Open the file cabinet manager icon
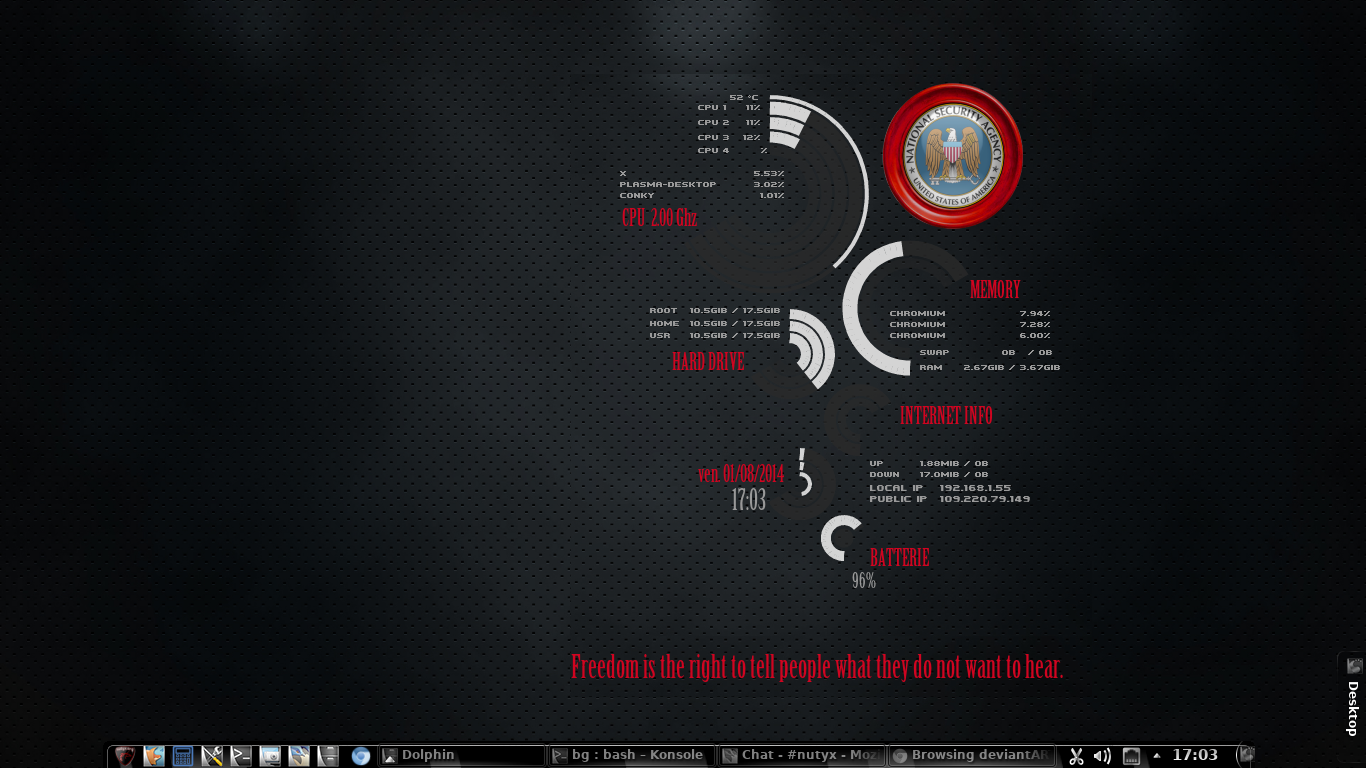This screenshot has height=768, width=1366. [328, 756]
